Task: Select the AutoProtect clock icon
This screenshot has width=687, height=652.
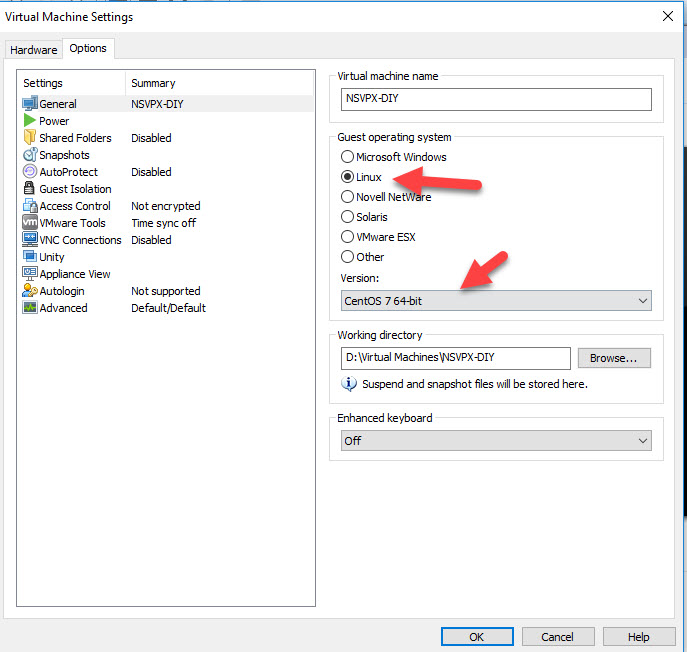Action: (x=30, y=172)
